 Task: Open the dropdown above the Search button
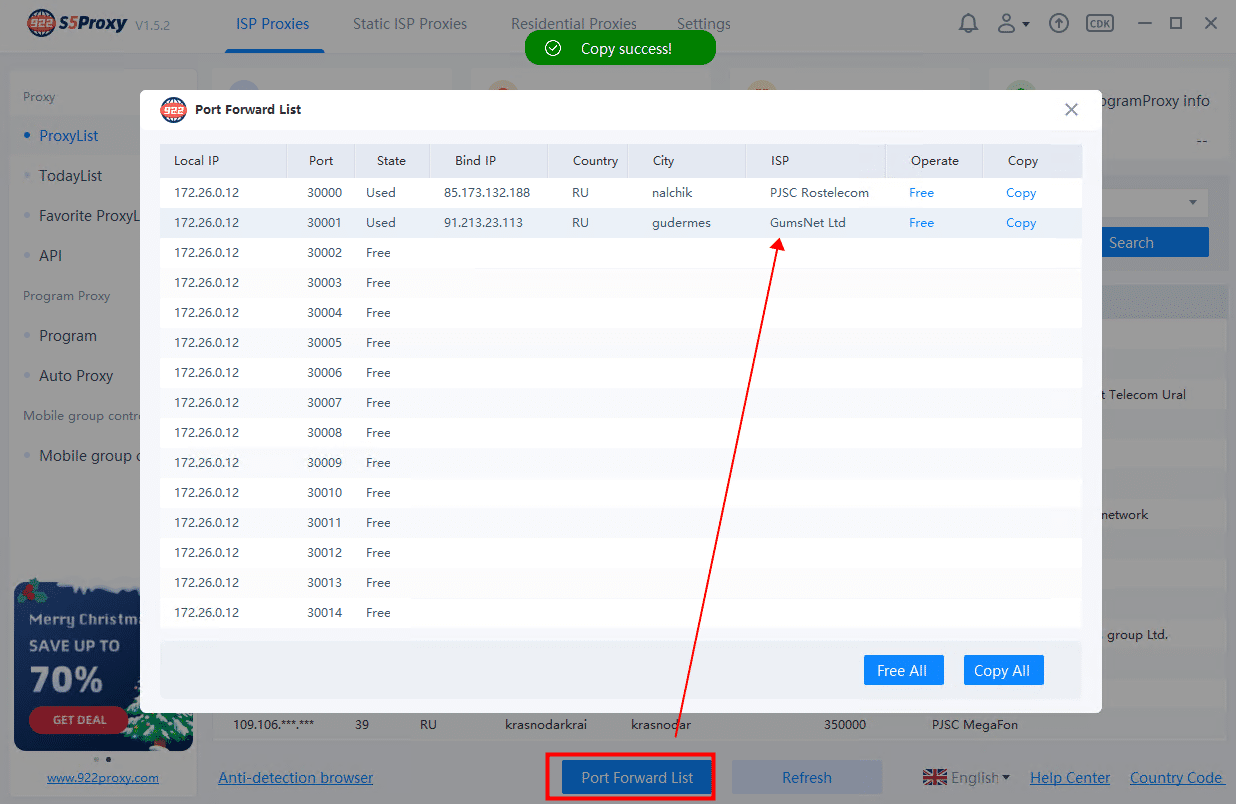(x=1192, y=203)
